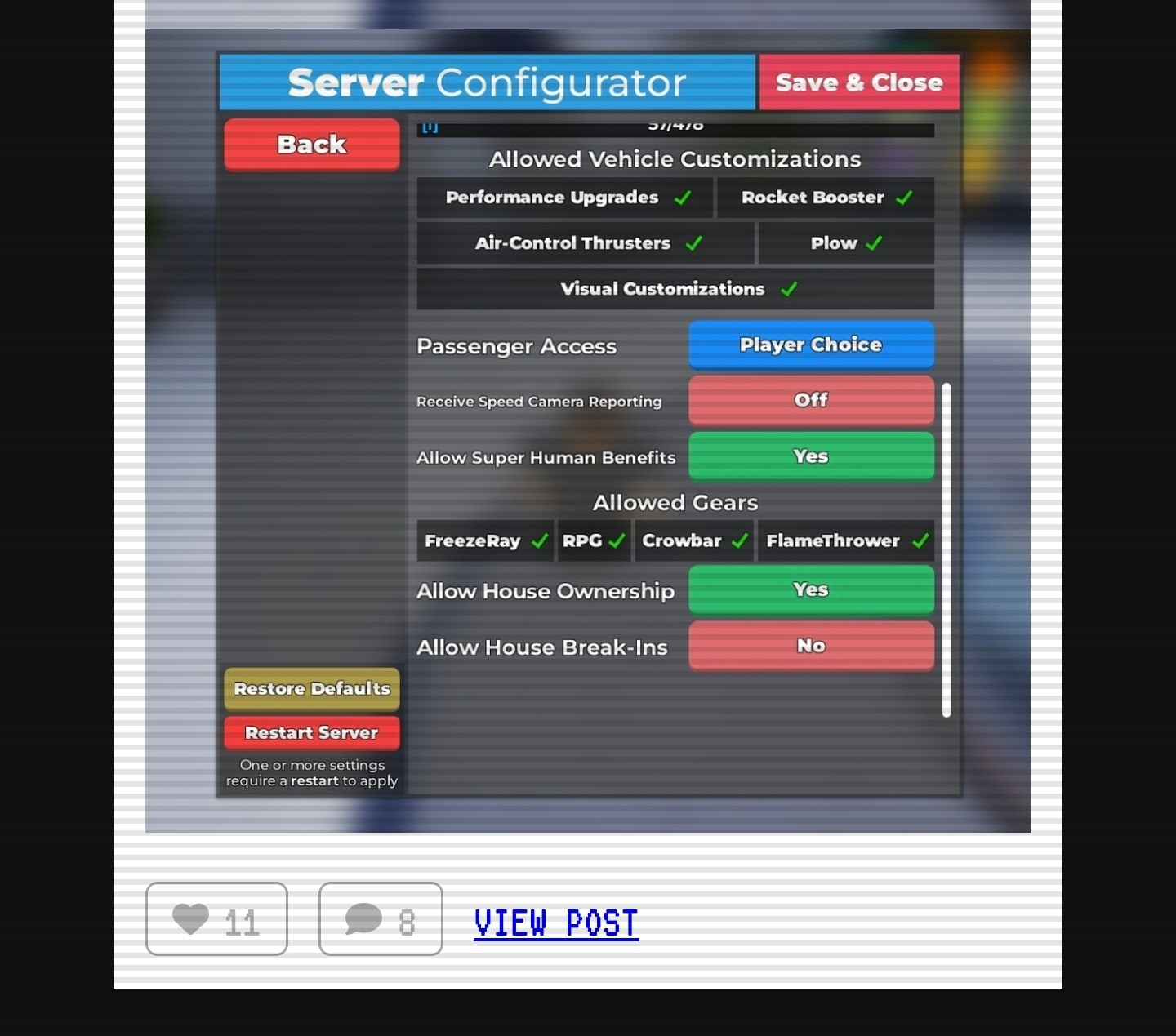Screen dimensions: 1176x1036
Task: Enable Allow House Break-Ins
Action: (811, 646)
